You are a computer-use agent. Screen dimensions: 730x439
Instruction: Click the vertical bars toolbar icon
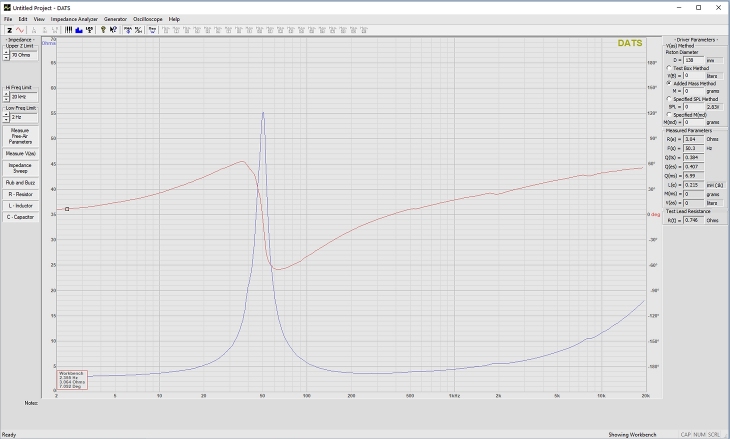68,29
